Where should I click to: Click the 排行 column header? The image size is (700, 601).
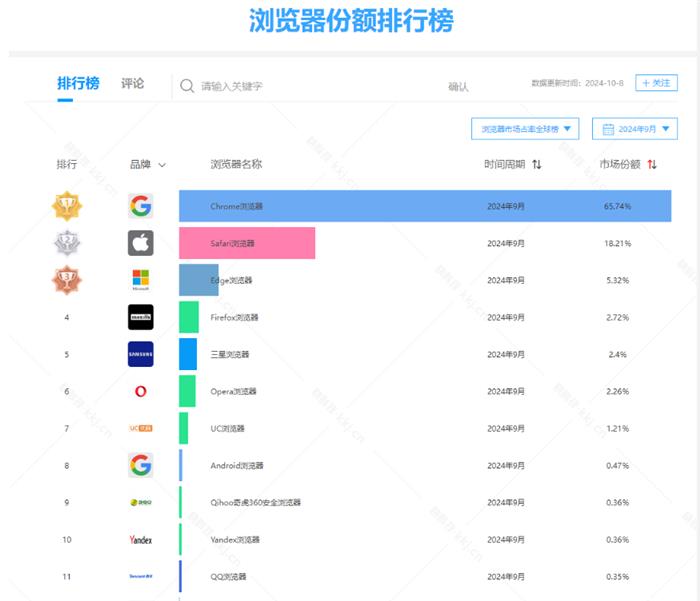[67, 164]
